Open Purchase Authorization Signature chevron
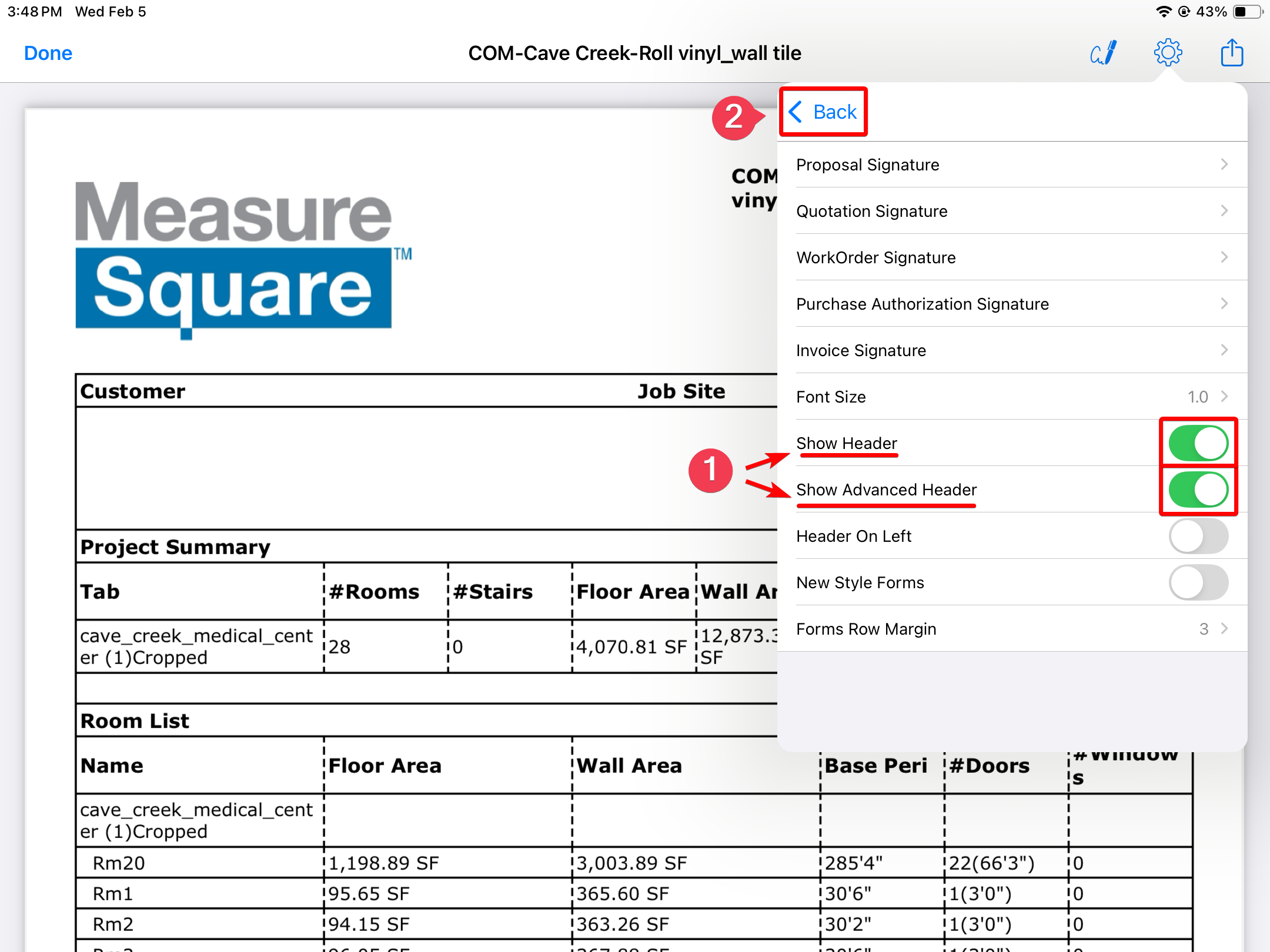The width and height of the screenshot is (1270, 952). coord(1224,304)
